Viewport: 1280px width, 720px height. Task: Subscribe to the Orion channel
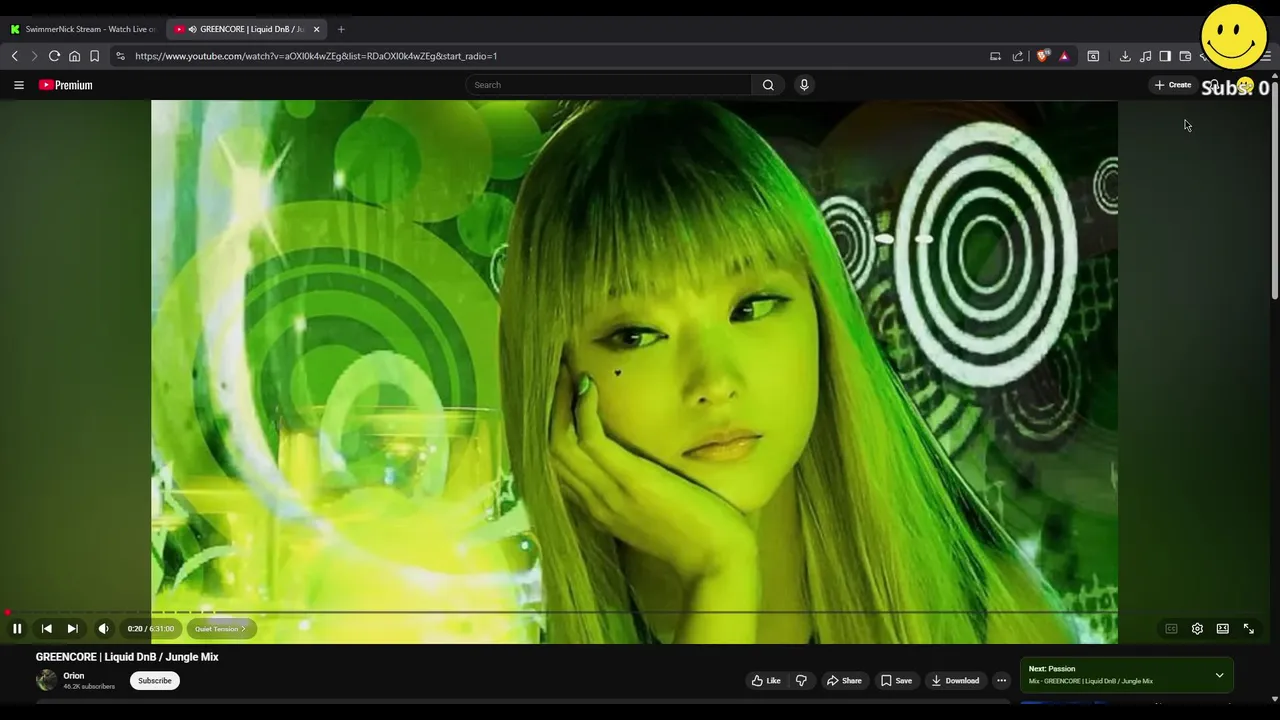tap(155, 681)
